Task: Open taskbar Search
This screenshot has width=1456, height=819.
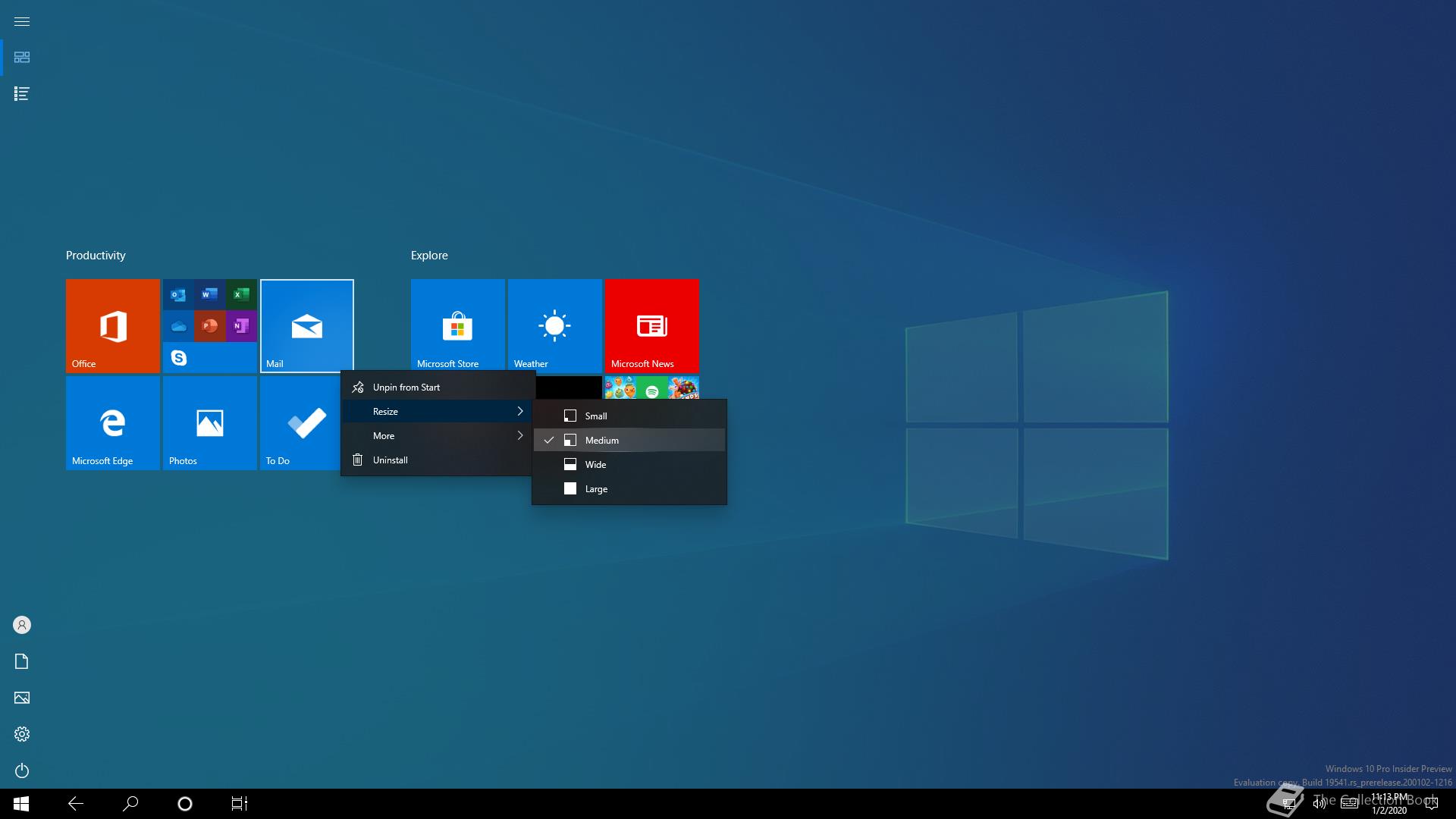Action: pyautogui.click(x=130, y=804)
